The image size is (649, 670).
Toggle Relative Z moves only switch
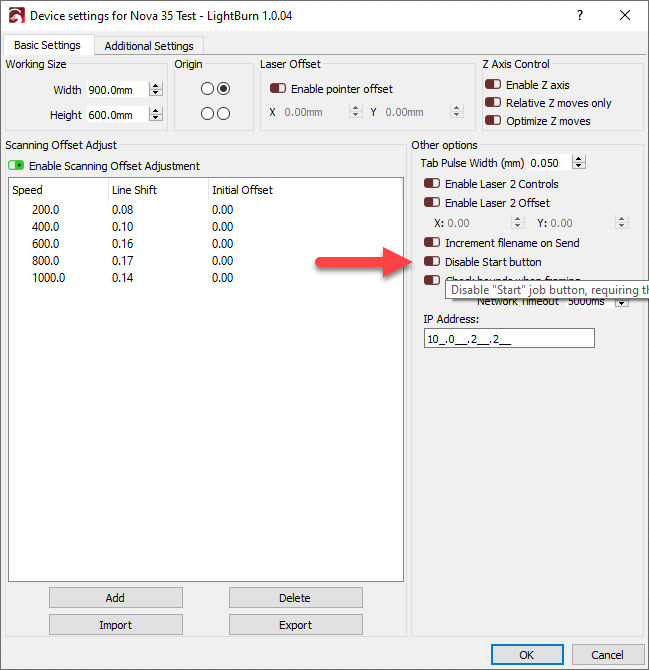(493, 103)
